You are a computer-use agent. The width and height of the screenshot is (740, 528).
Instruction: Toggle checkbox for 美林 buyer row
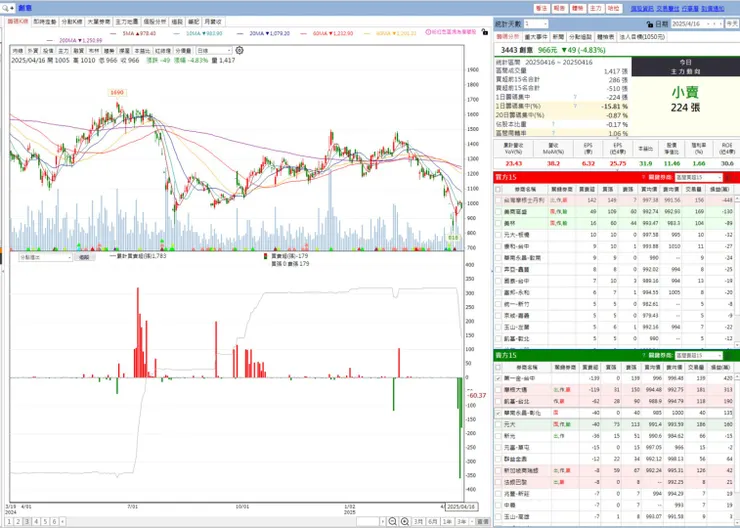pos(498,223)
